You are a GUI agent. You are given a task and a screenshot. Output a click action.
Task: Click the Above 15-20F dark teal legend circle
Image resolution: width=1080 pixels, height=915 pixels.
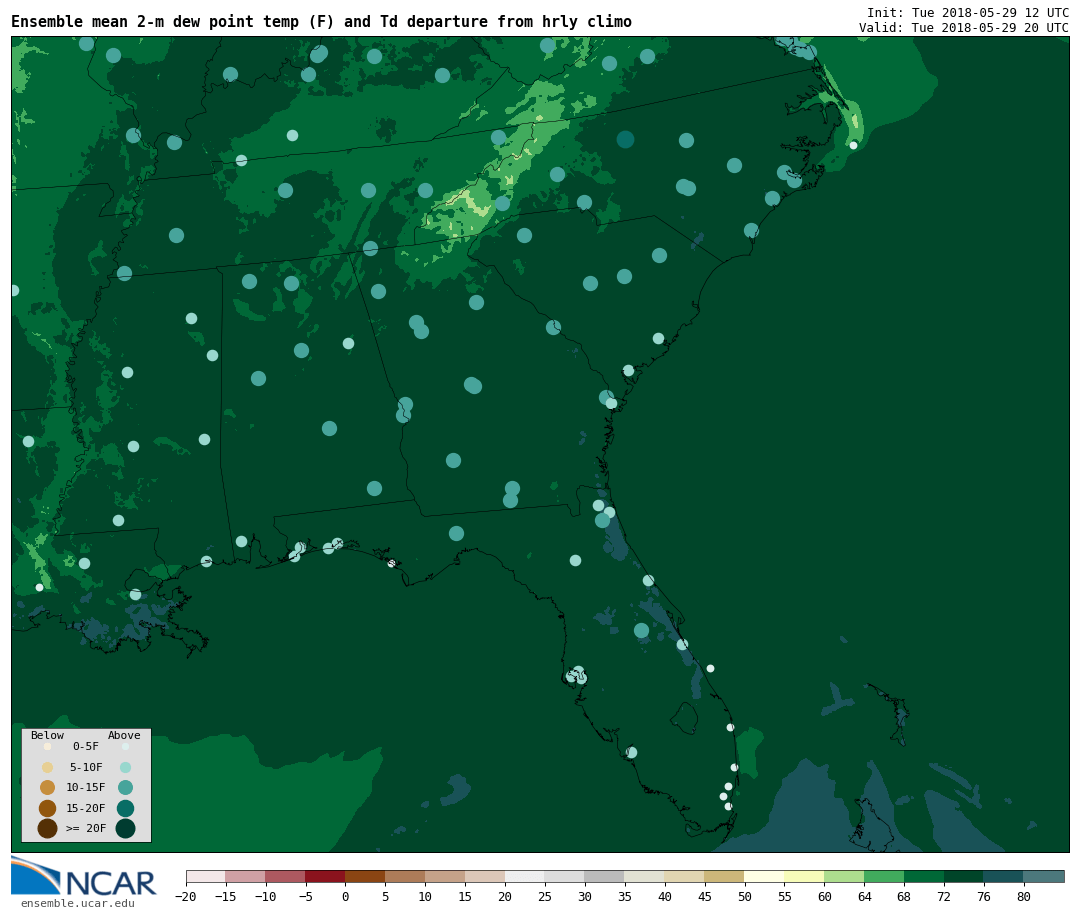[x=125, y=808]
